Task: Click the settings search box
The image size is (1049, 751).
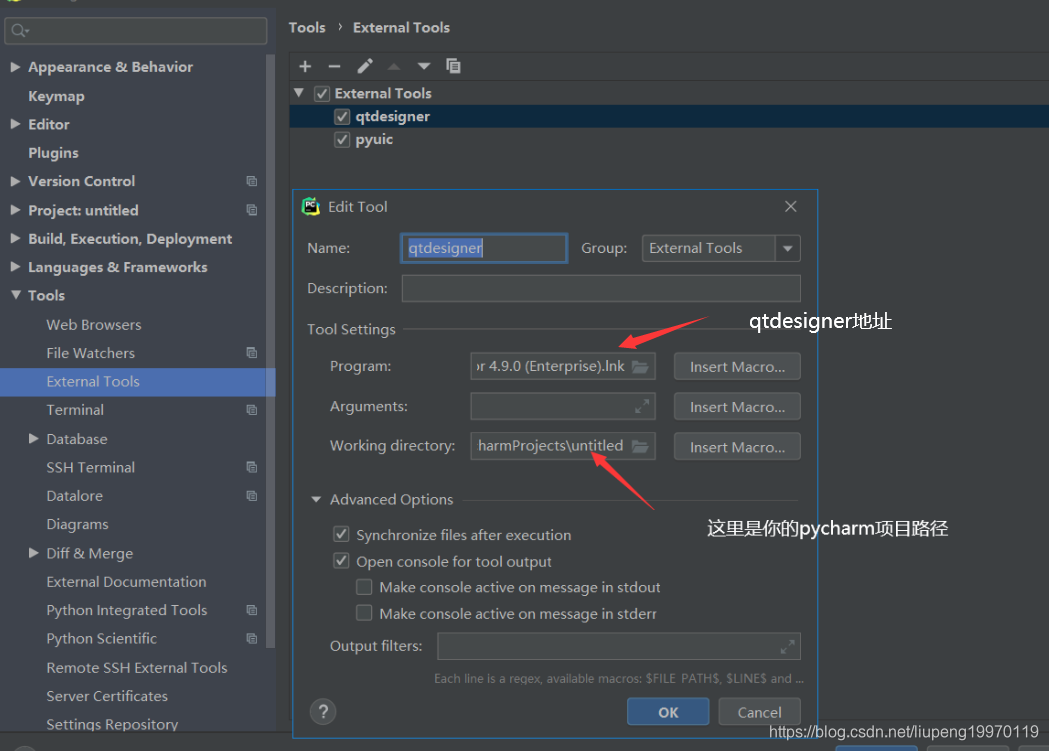Action: (x=136, y=31)
